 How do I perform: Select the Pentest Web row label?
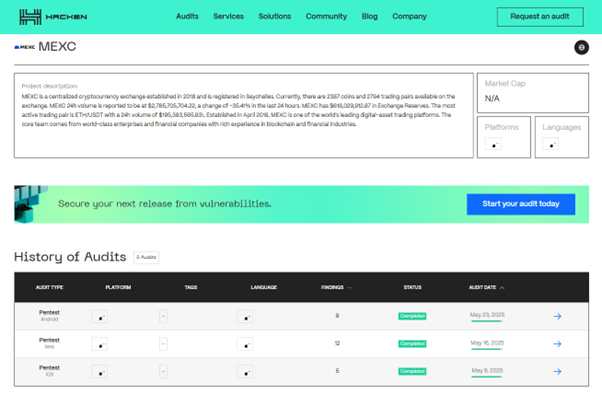(x=50, y=343)
